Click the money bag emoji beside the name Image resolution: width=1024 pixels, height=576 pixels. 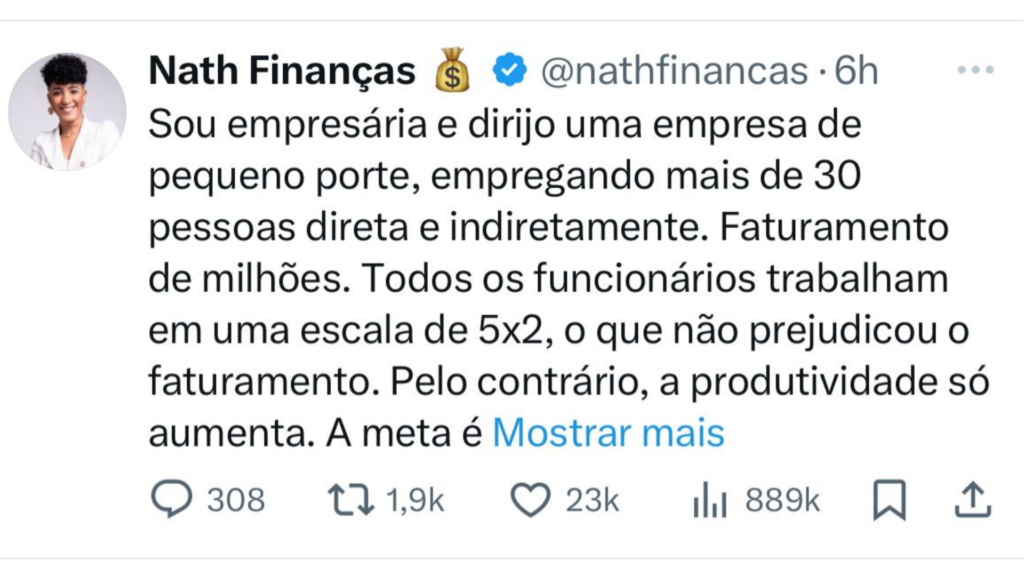(x=452, y=71)
